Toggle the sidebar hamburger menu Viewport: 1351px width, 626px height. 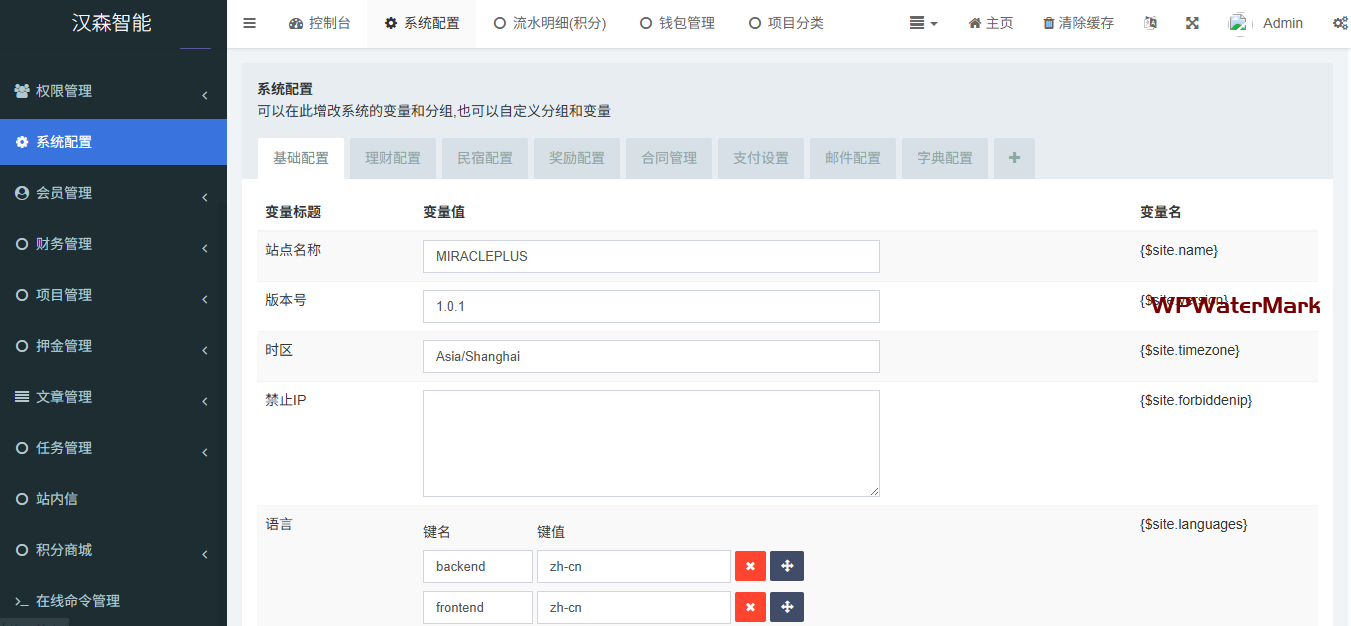[x=250, y=23]
